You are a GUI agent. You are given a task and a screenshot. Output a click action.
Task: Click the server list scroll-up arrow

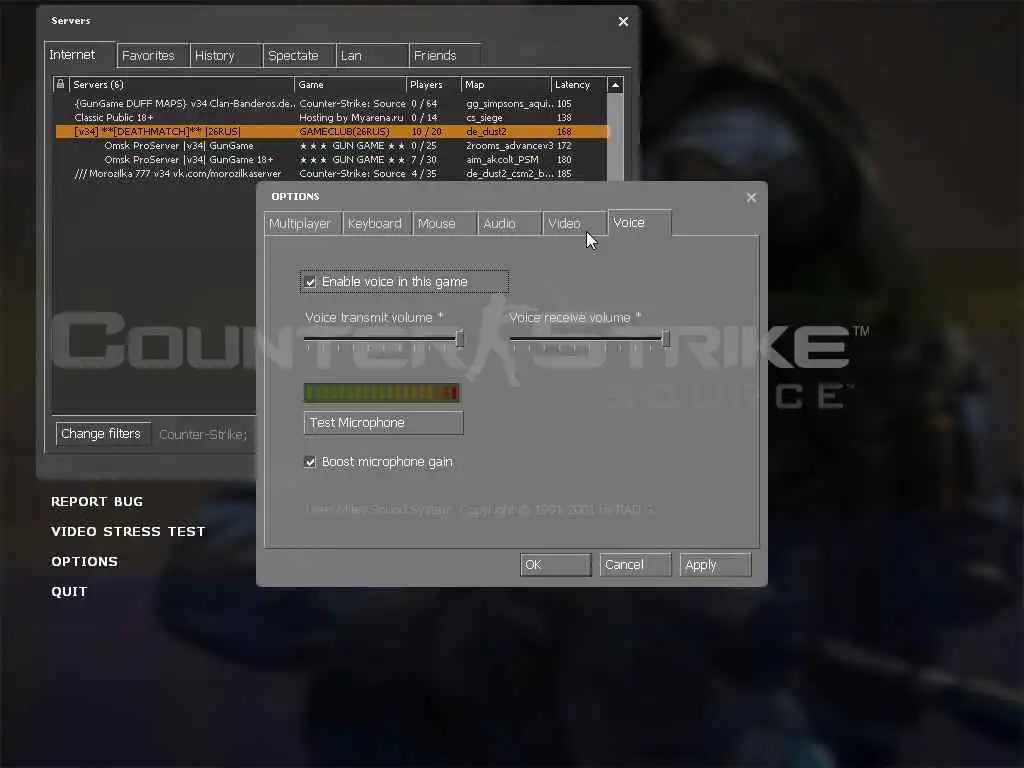click(x=615, y=85)
